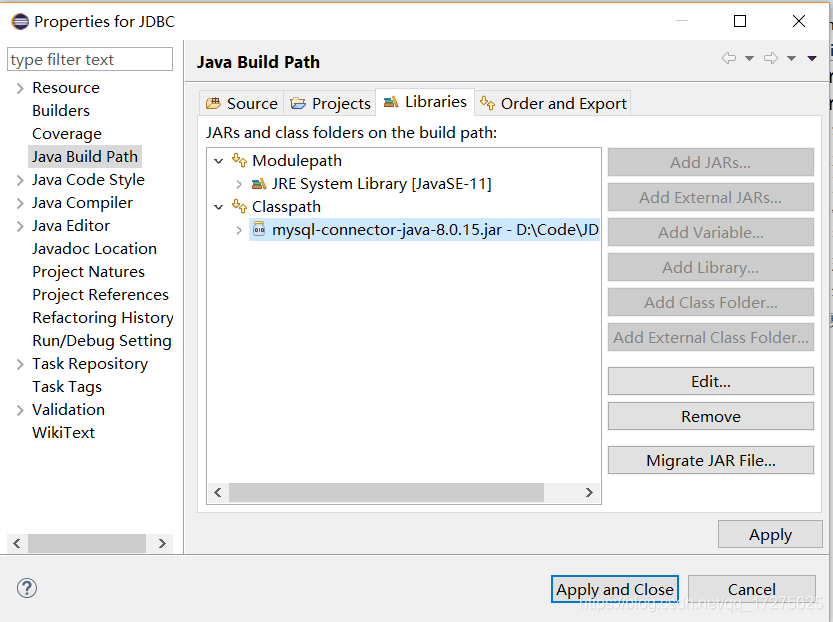The width and height of the screenshot is (833, 622).
Task: Expand the mysql-connector-java jar entry
Action: point(239,230)
